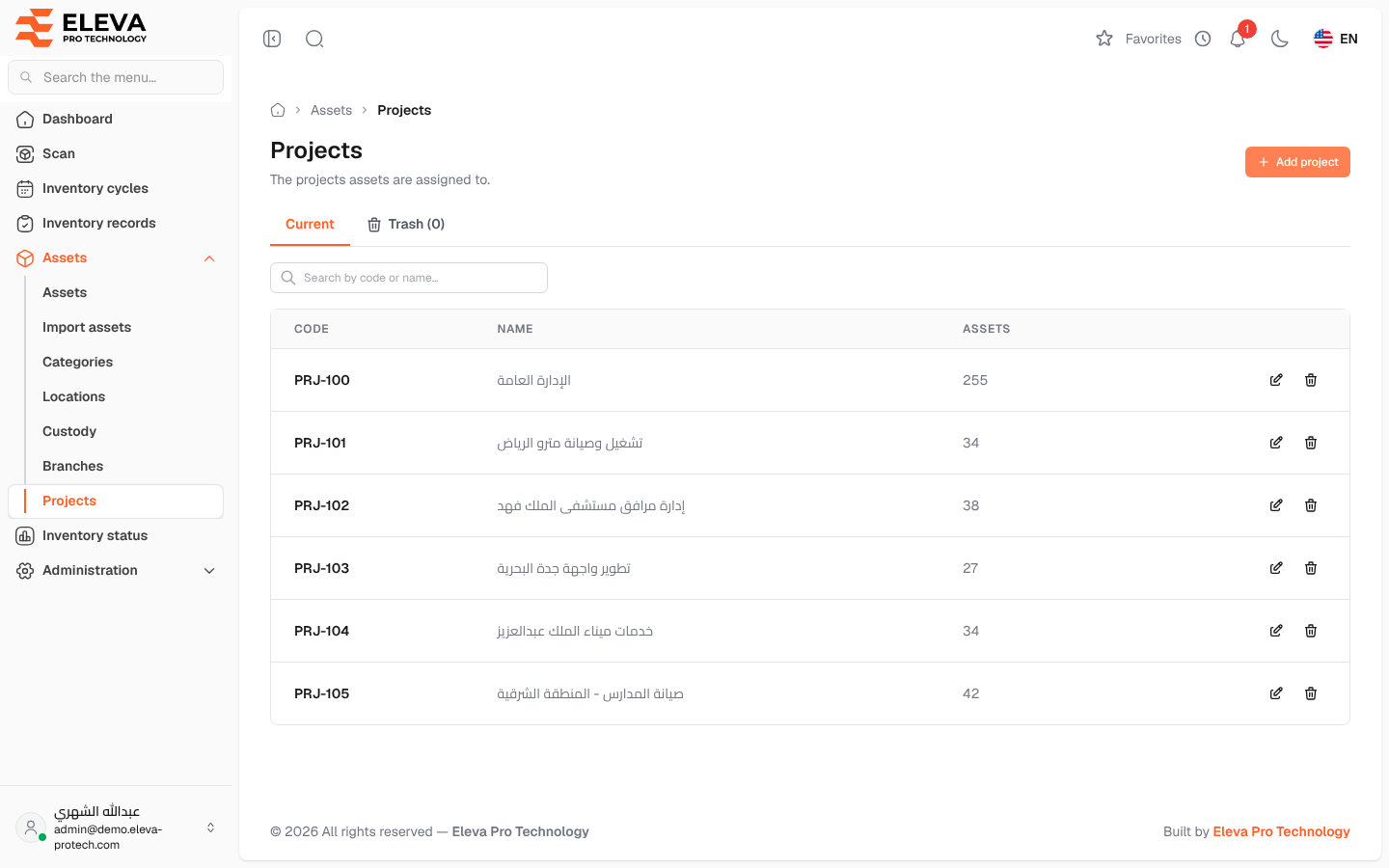Image resolution: width=1389 pixels, height=868 pixels.
Task: Edit project PRJ-100
Action: pyautogui.click(x=1276, y=380)
